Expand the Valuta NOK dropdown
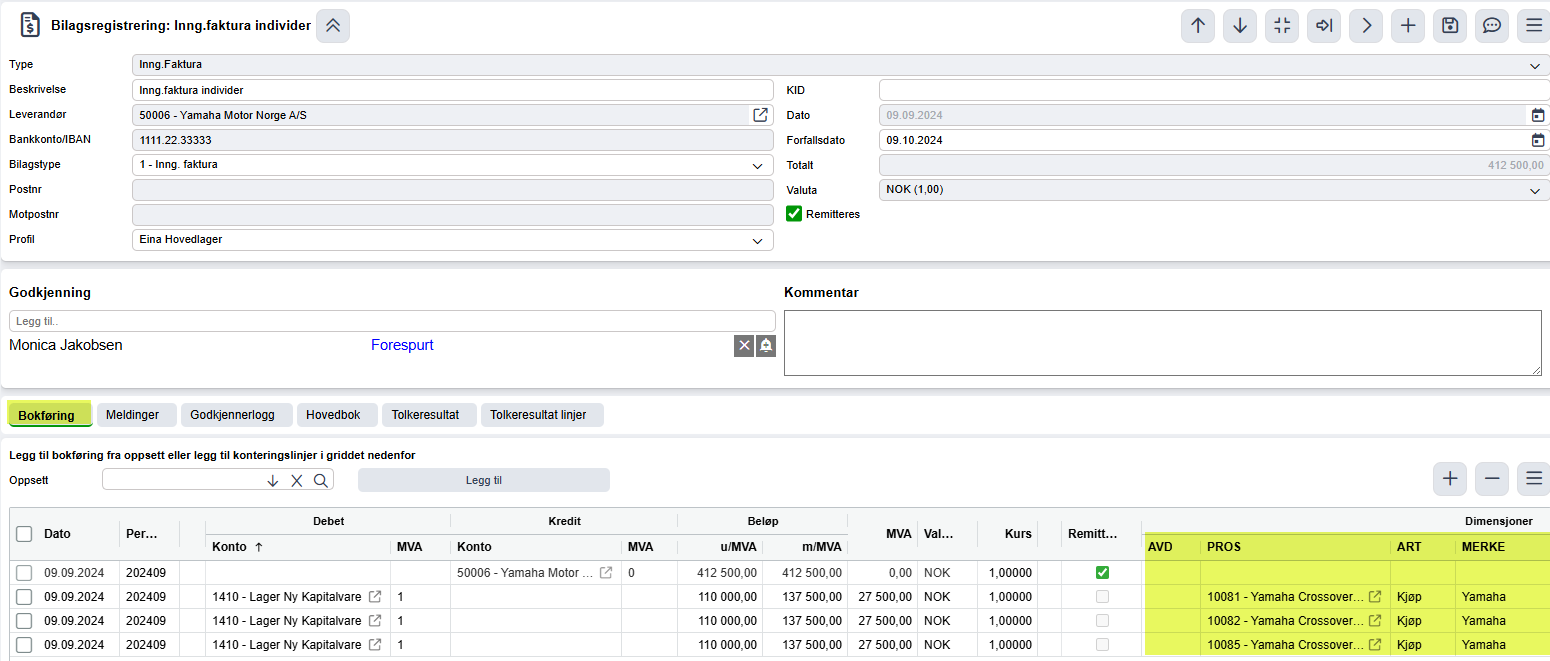 point(1535,190)
